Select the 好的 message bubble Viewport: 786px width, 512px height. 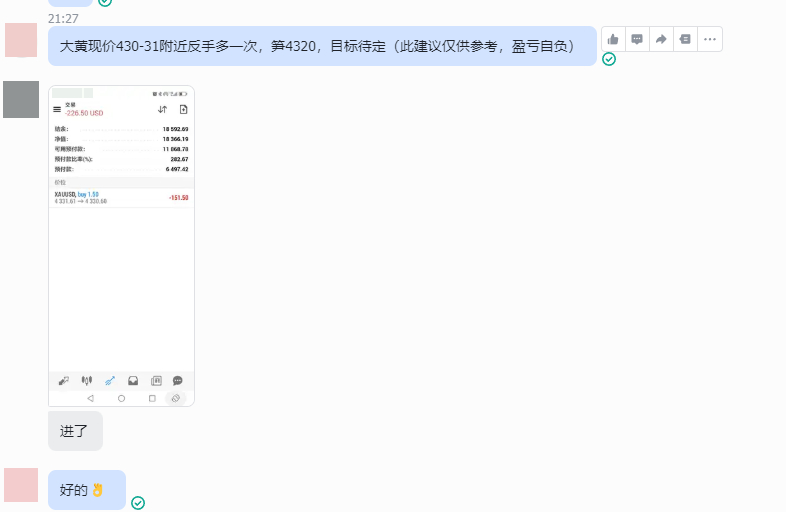[x=87, y=490]
